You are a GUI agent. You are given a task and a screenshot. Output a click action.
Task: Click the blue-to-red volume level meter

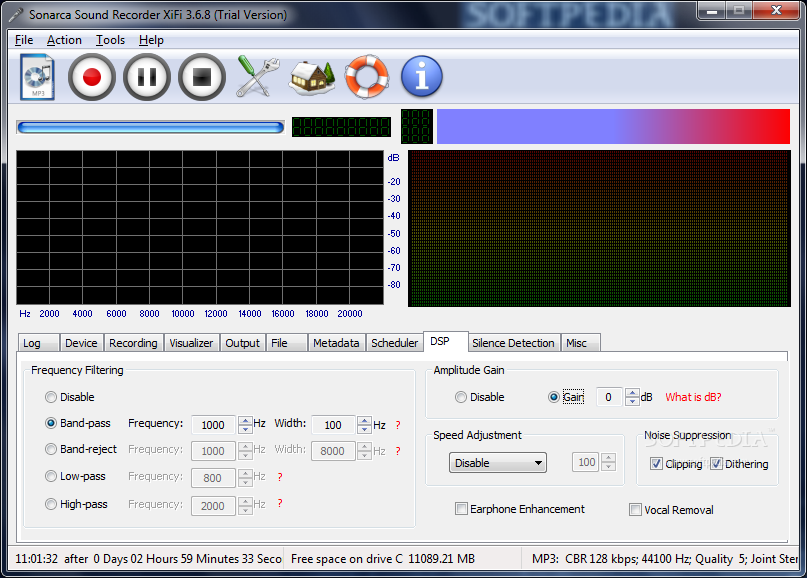(x=613, y=126)
